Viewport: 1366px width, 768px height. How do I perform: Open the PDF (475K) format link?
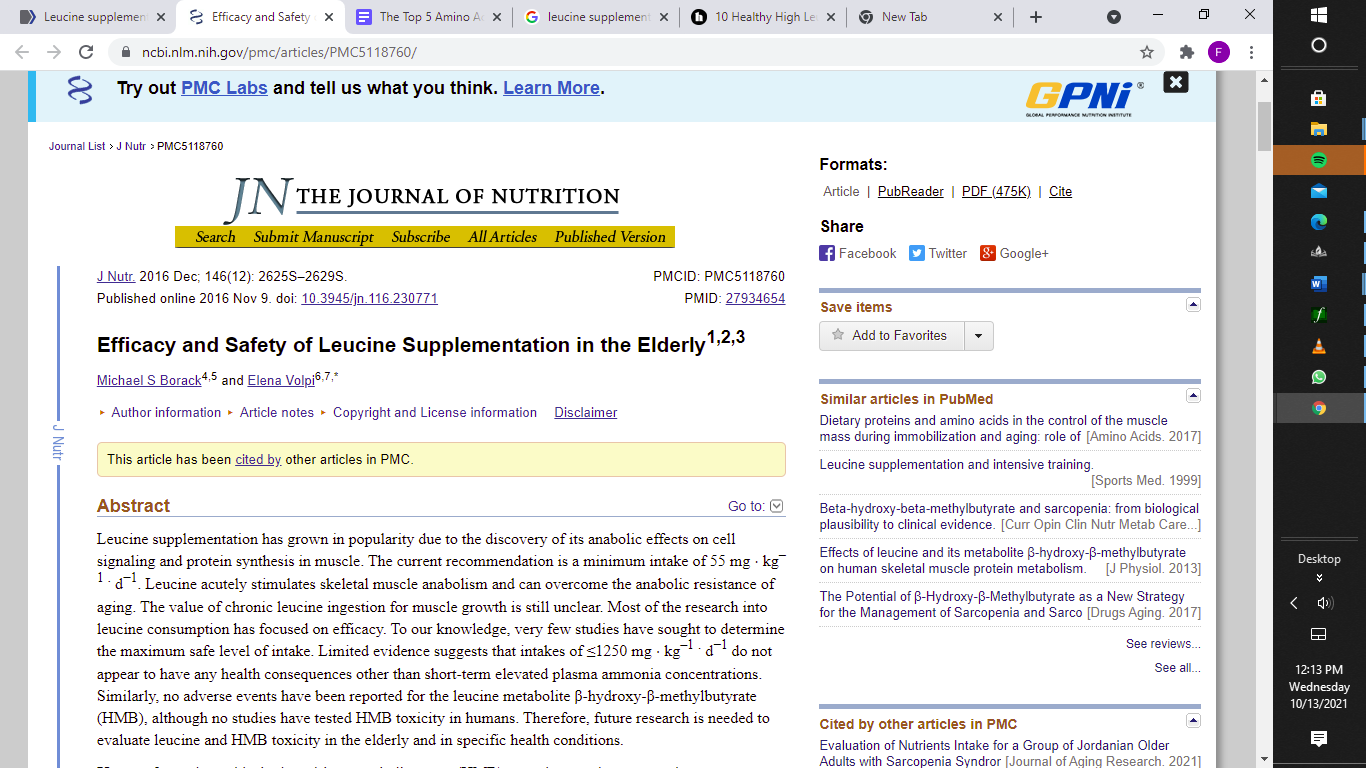click(x=995, y=192)
